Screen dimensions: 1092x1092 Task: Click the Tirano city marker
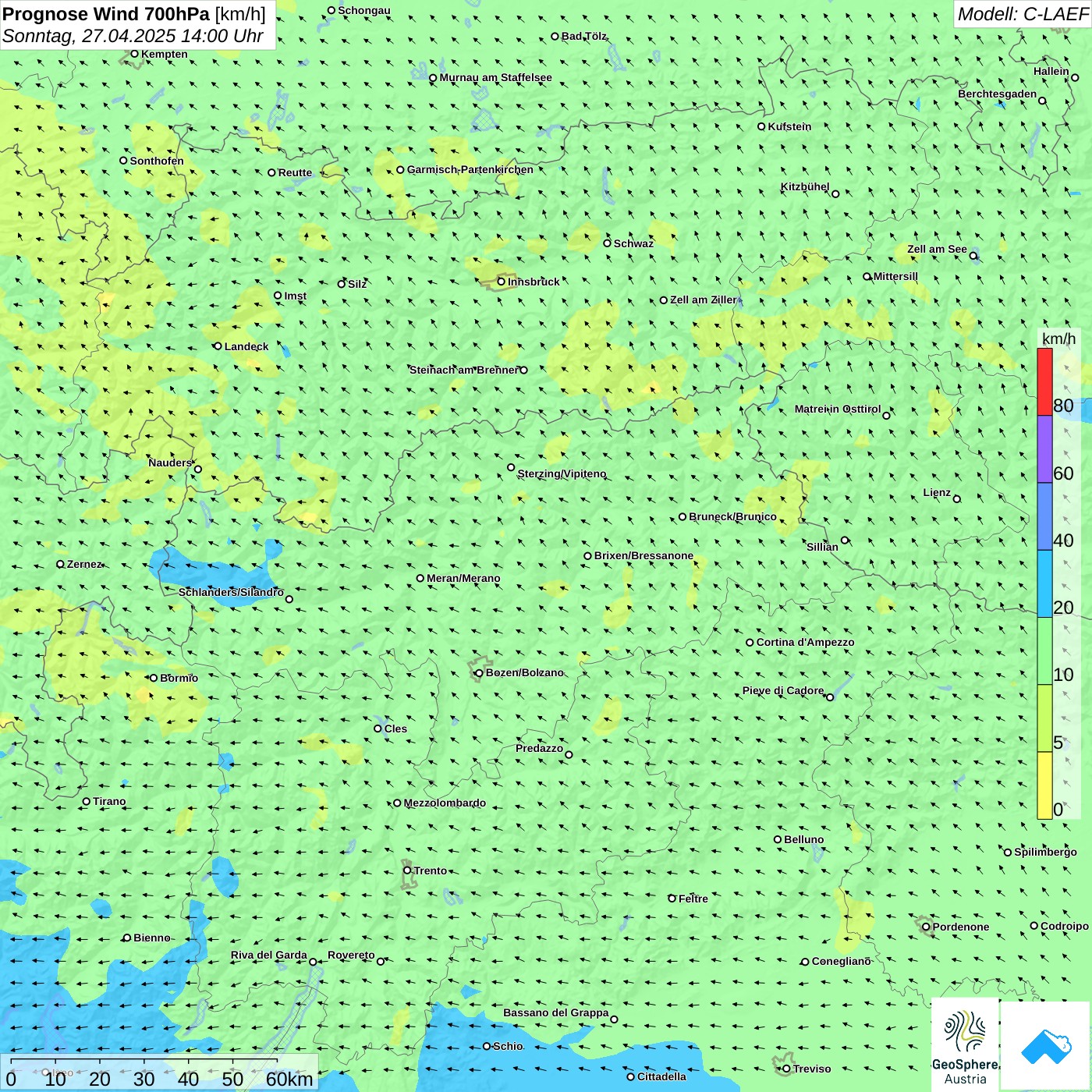(x=87, y=801)
